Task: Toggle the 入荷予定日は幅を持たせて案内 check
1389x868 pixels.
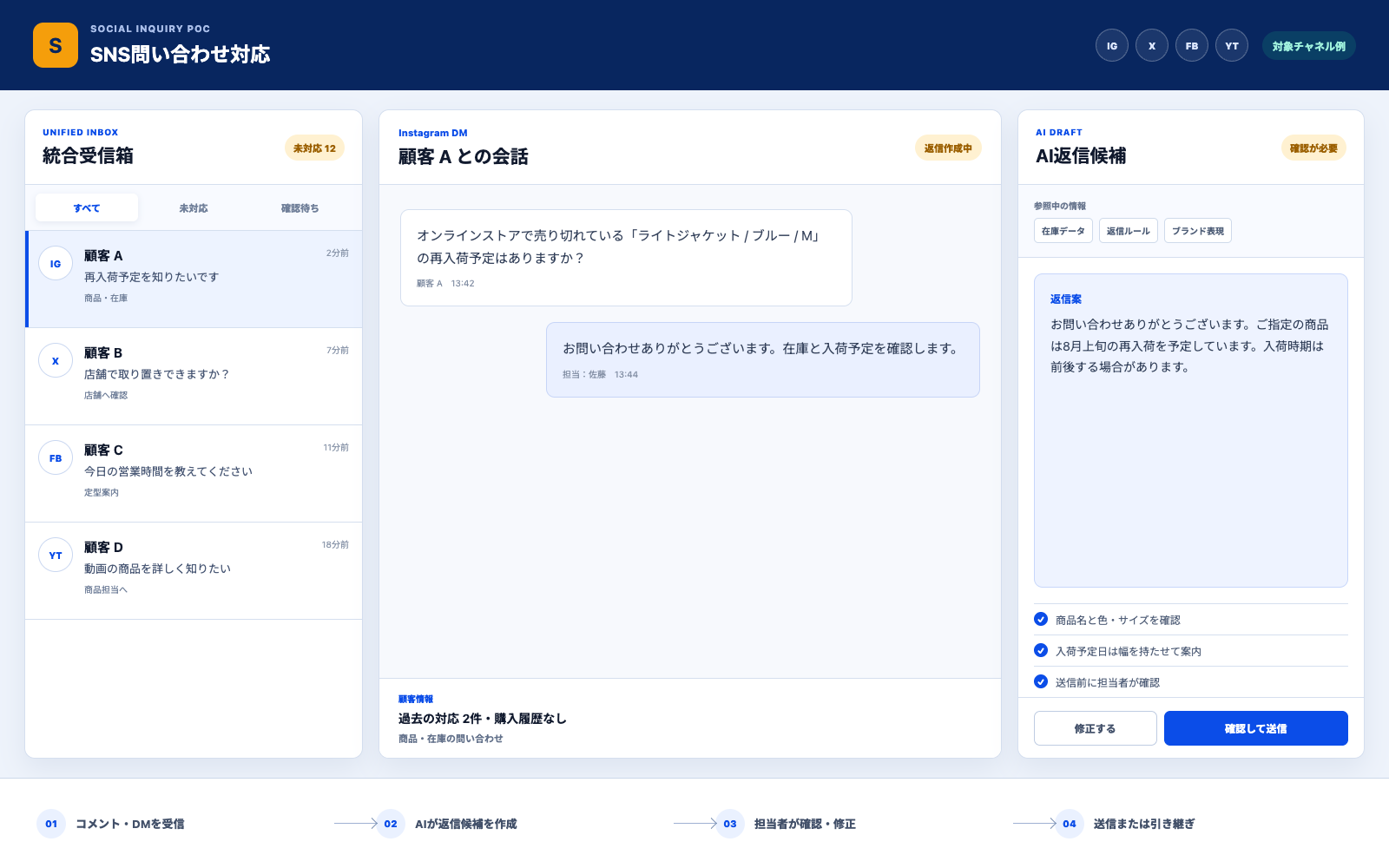Action: pos(1041,650)
